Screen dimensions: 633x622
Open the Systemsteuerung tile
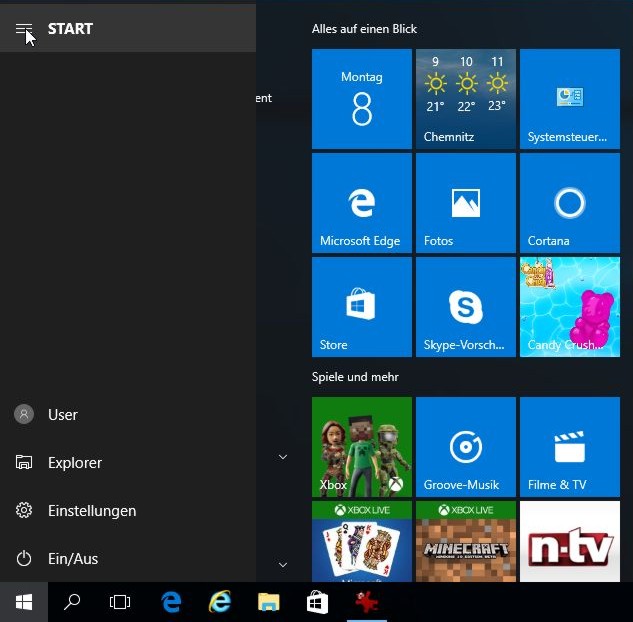point(570,99)
